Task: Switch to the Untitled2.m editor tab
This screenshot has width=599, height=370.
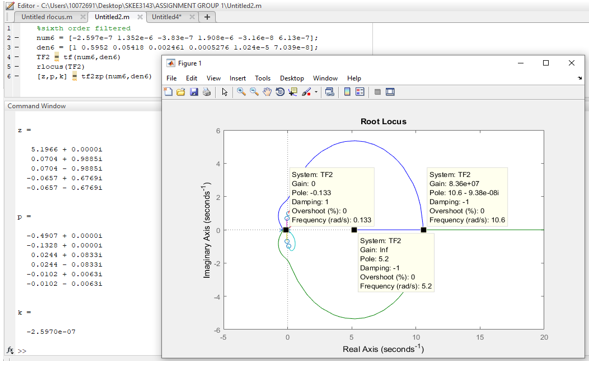Action: click(x=112, y=17)
